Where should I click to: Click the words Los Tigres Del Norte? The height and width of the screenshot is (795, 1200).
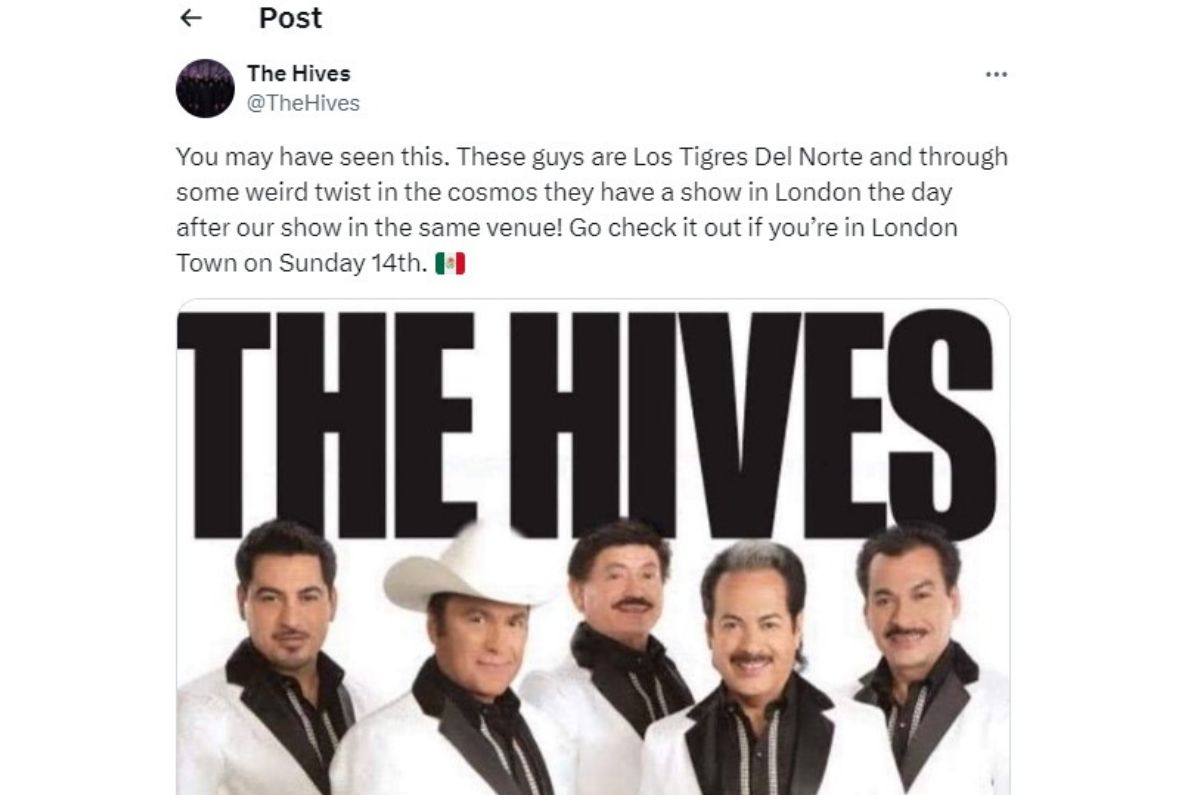733,158
